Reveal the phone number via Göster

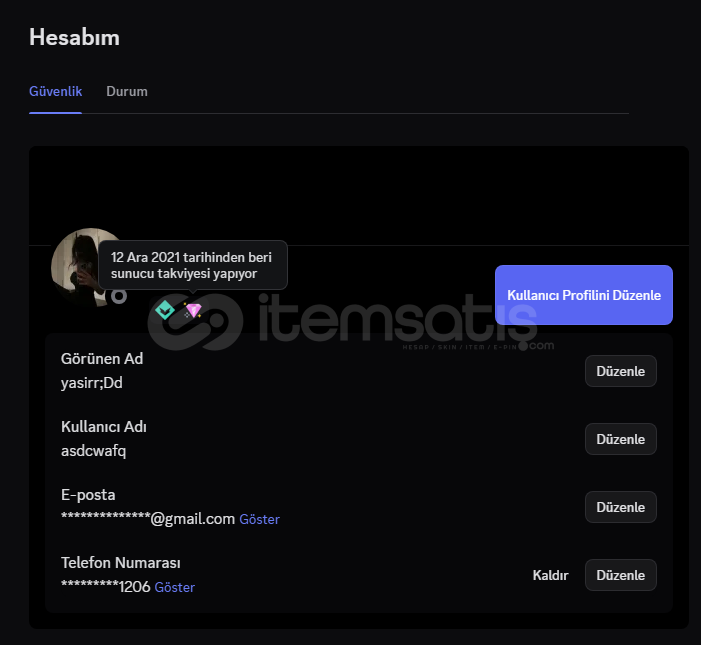(174, 587)
